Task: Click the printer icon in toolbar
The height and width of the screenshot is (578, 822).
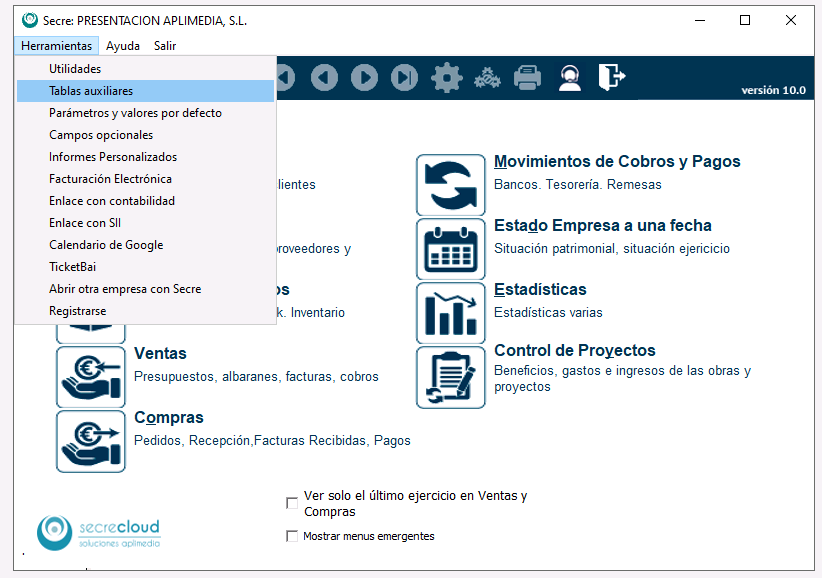Action: point(527,77)
